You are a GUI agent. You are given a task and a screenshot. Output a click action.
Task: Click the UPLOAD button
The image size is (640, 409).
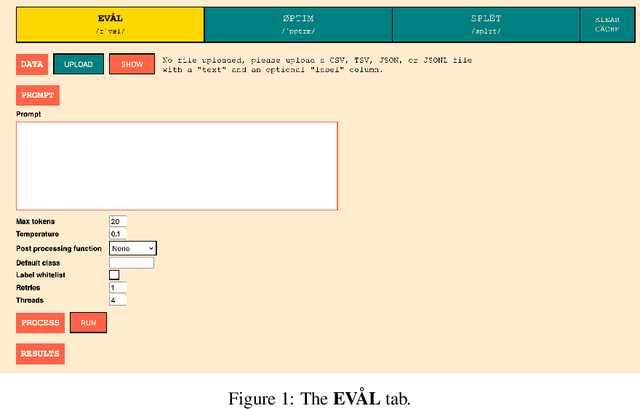78,64
